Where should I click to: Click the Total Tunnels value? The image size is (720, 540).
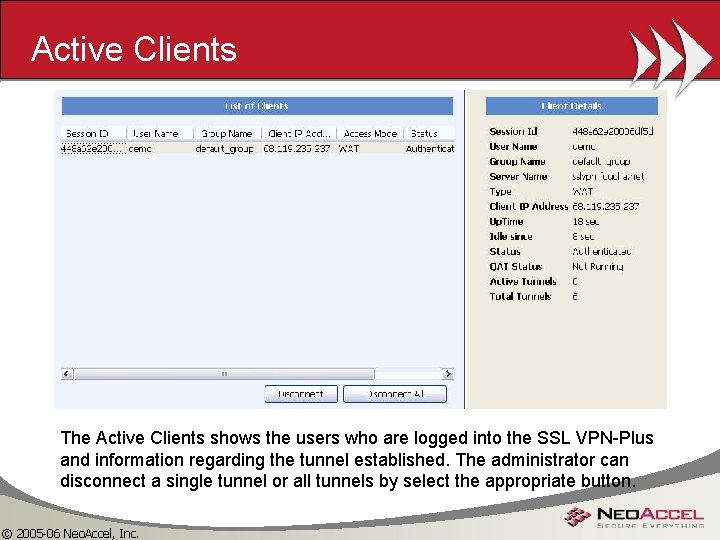click(575, 297)
